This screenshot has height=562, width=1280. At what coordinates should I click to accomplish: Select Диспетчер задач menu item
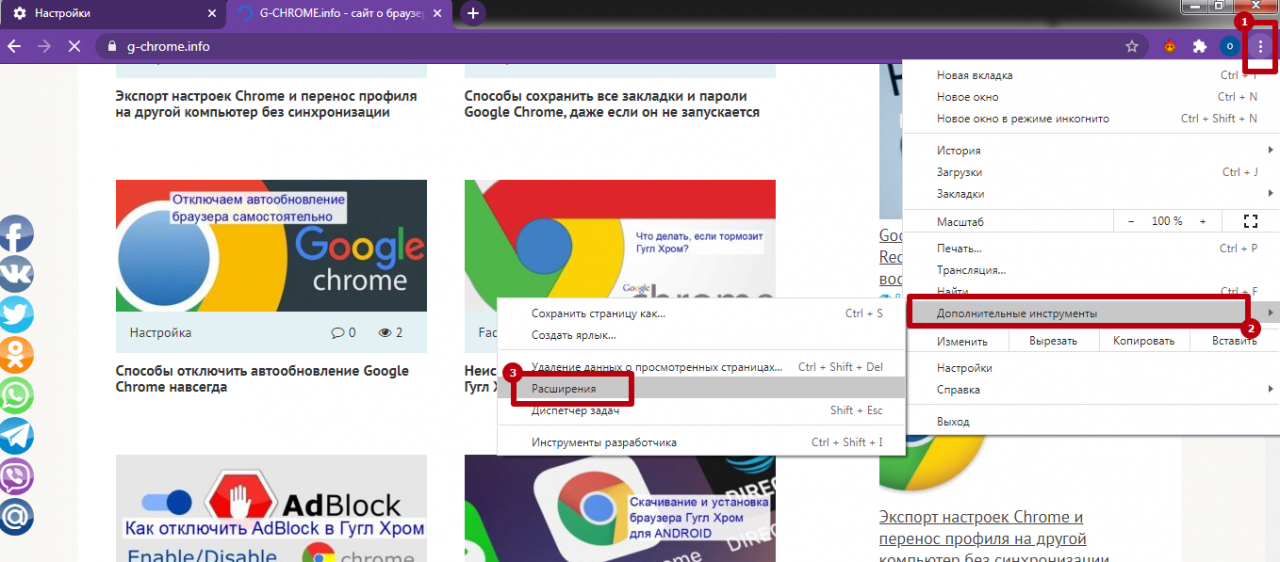[701, 410]
